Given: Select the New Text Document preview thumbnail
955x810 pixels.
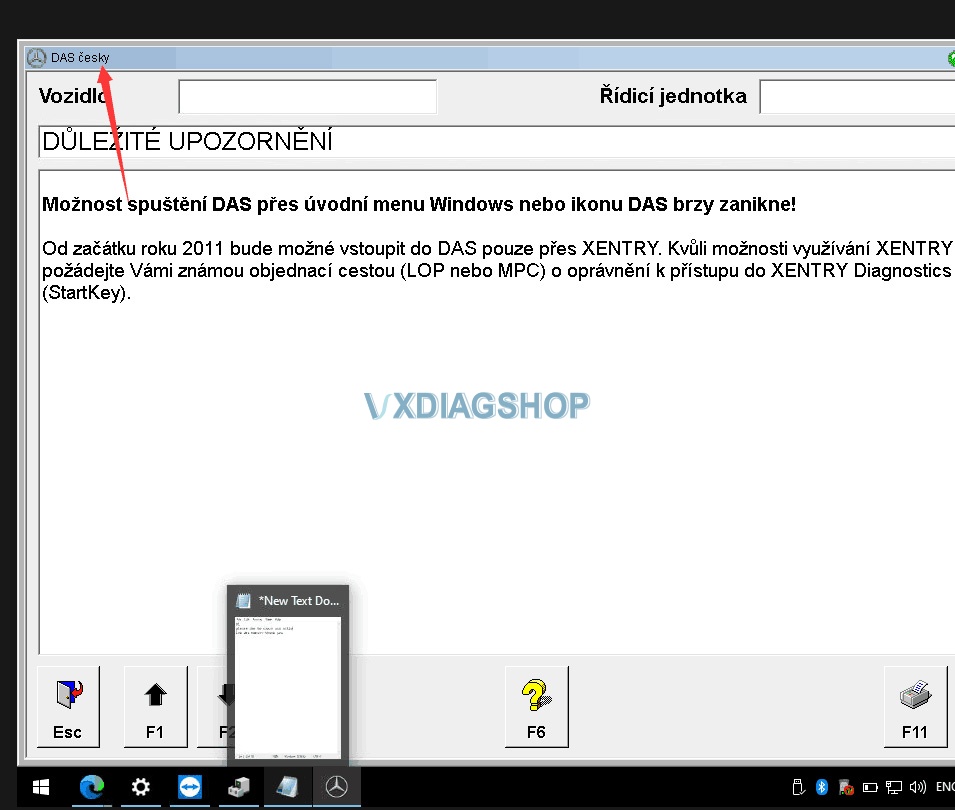Looking at the screenshot, I should (x=288, y=687).
